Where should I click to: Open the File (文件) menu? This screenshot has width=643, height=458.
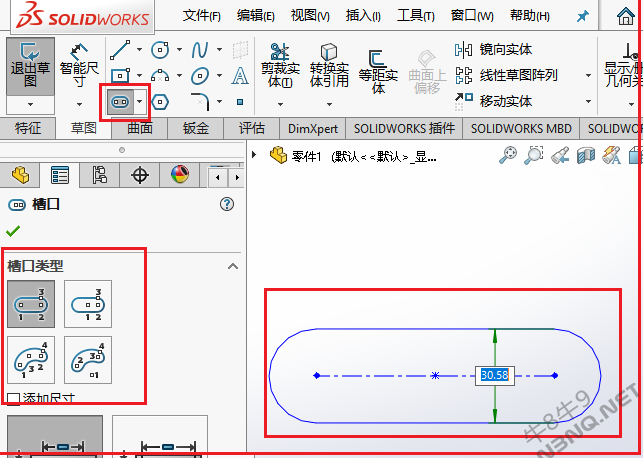[x=201, y=16]
